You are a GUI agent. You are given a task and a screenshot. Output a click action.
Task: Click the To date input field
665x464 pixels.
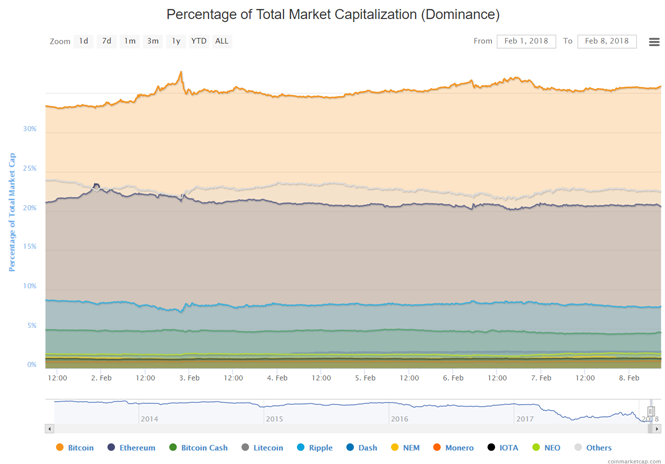[607, 41]
